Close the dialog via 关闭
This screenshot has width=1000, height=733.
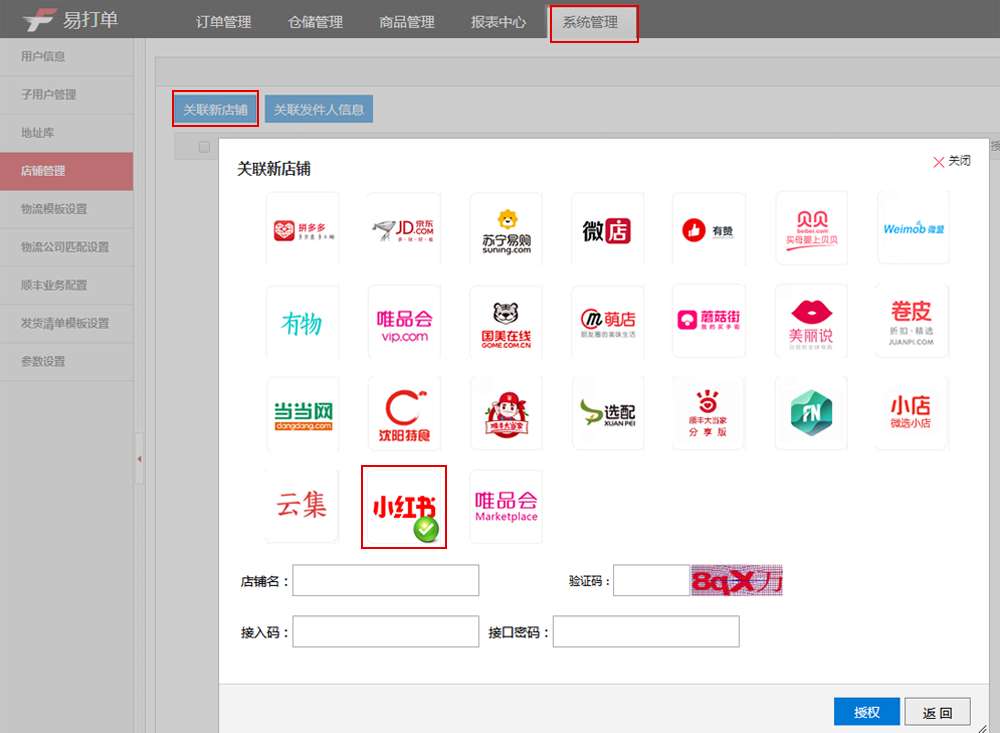tap(952, 161)
